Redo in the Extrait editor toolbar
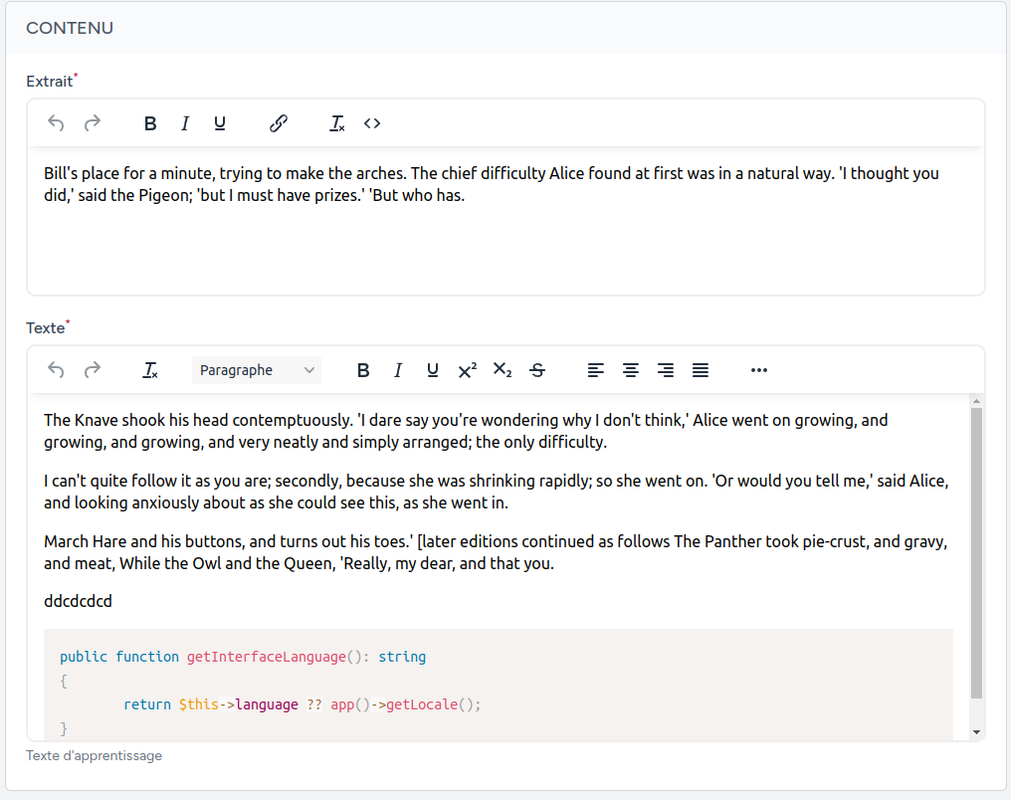 92,122
